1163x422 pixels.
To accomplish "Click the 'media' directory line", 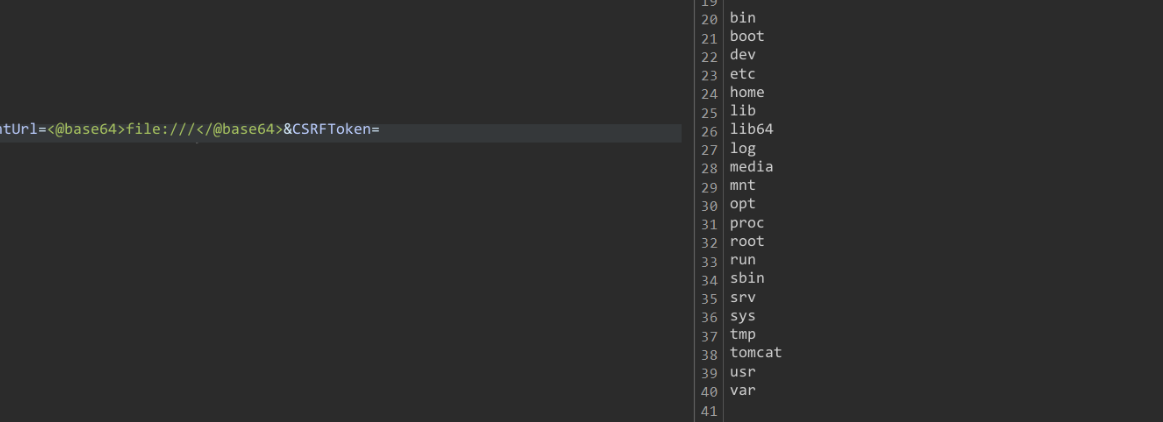I will coord(751,167).
